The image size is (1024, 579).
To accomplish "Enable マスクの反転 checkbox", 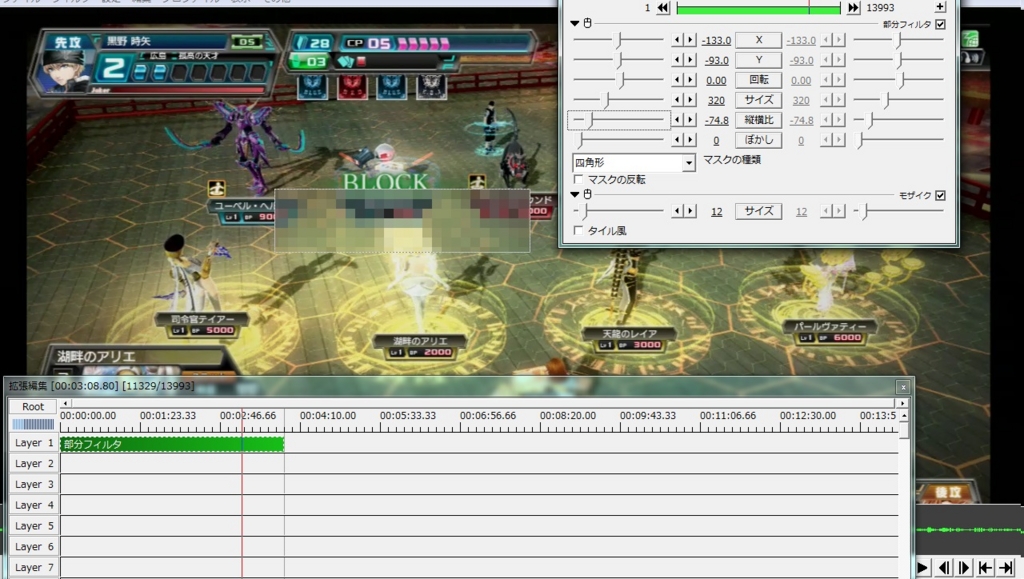I will point(578,179).
